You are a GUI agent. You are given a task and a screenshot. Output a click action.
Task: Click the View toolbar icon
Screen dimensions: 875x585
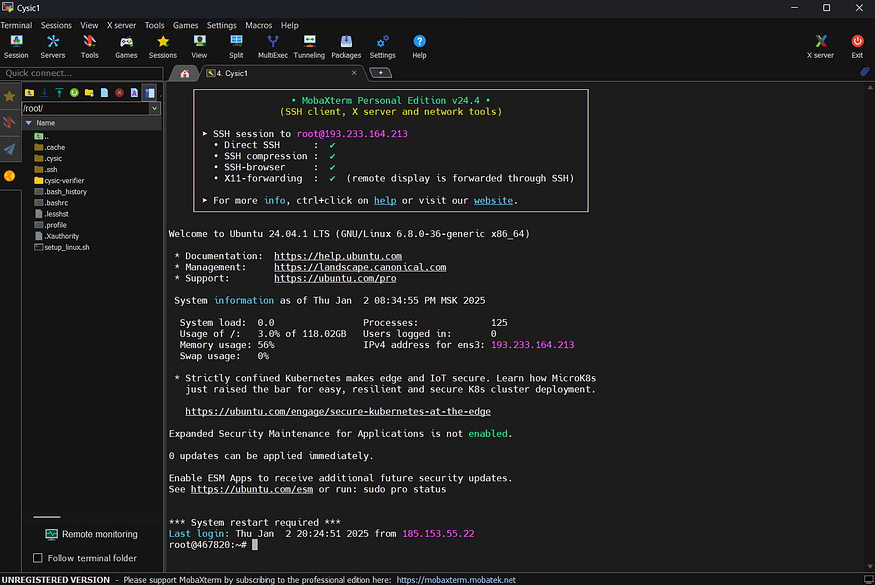(x=199, y=46)
